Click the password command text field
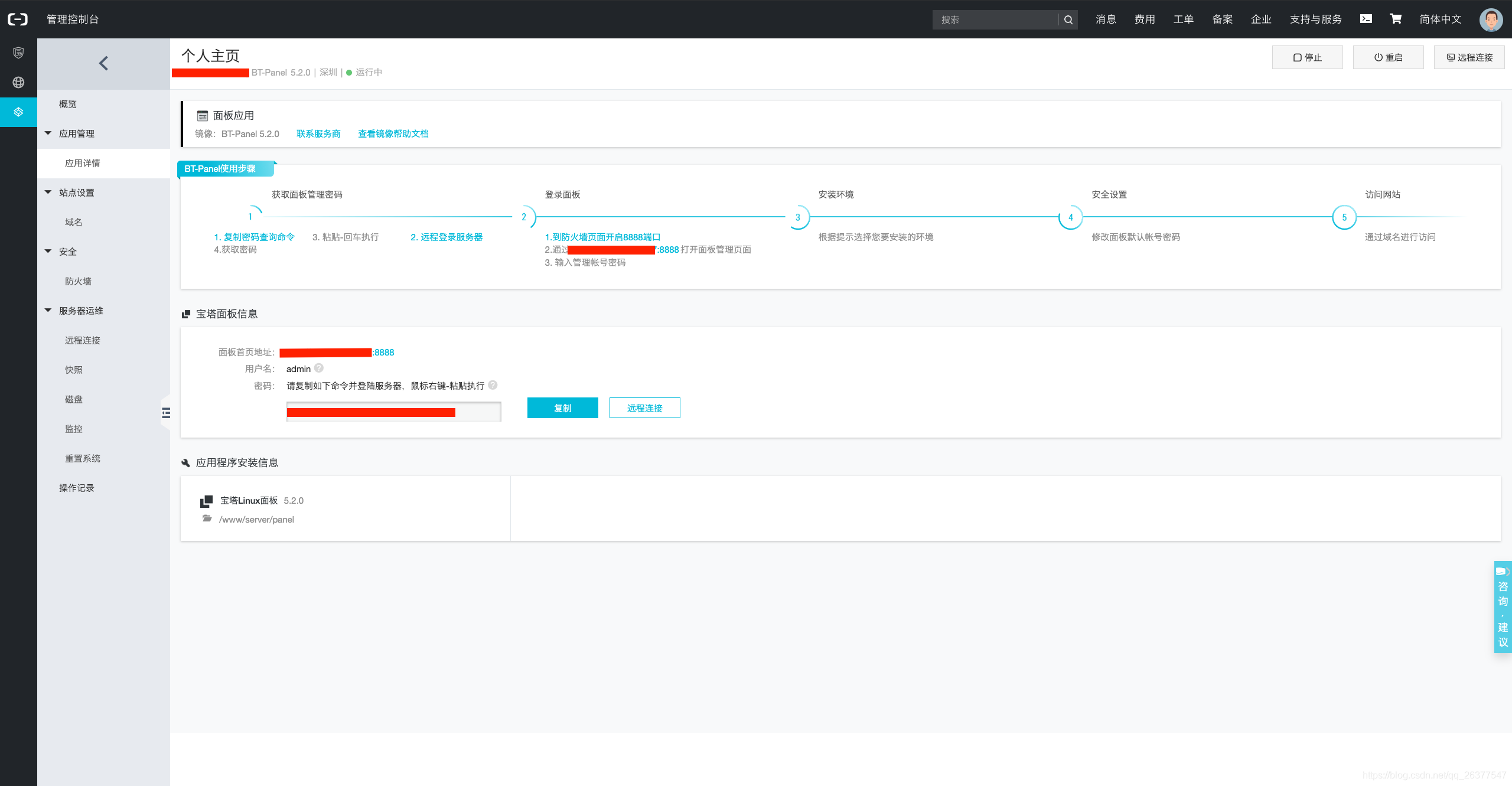 [393, 412]
